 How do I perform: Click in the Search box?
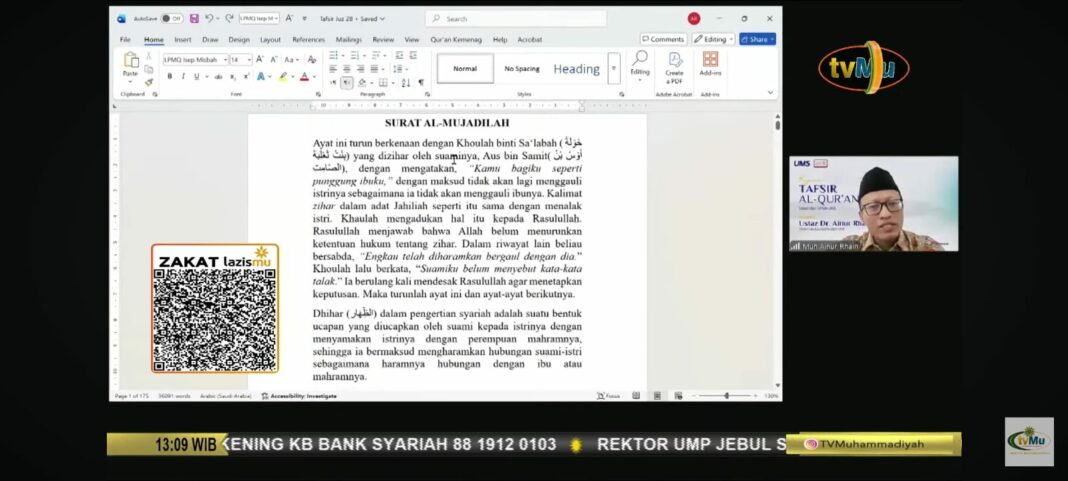coord(520,18)
